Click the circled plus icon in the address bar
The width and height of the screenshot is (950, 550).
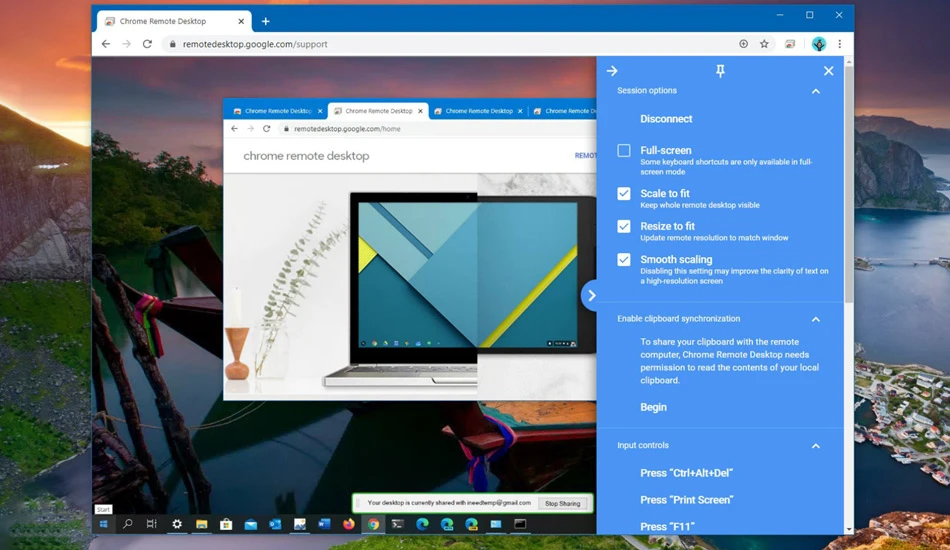(743, 44)
